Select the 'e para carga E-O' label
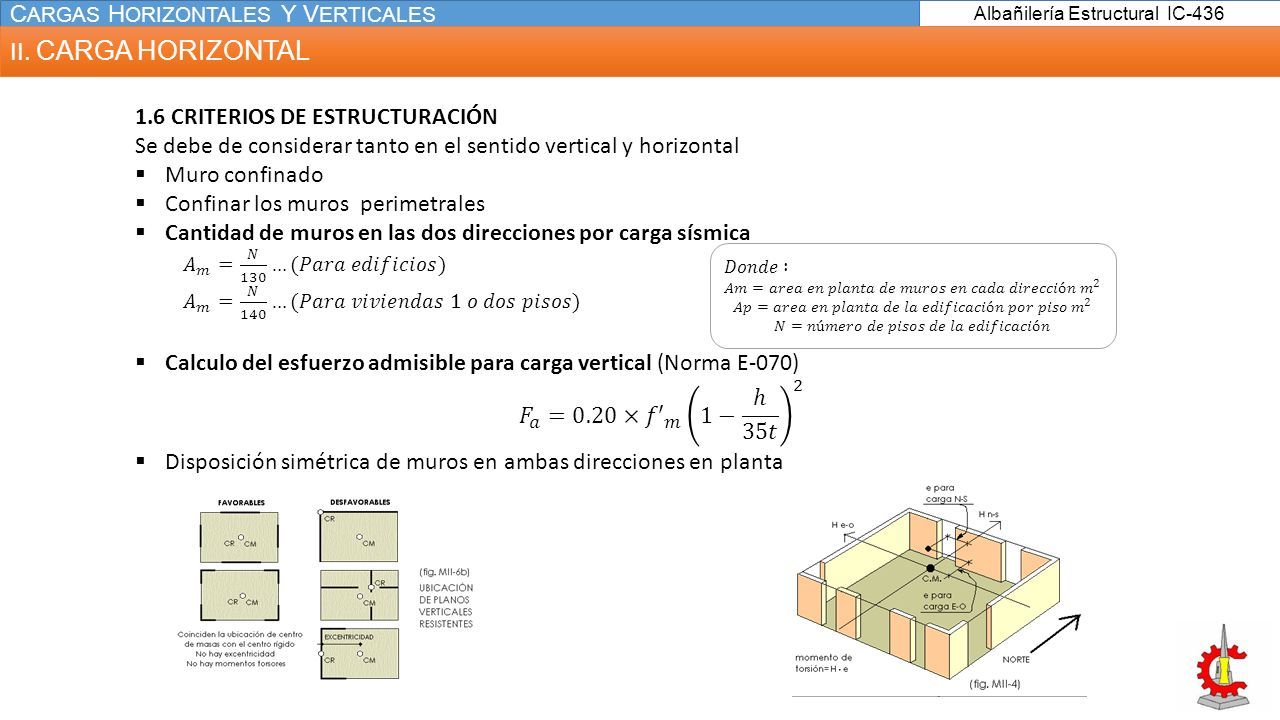 (943, 601)
